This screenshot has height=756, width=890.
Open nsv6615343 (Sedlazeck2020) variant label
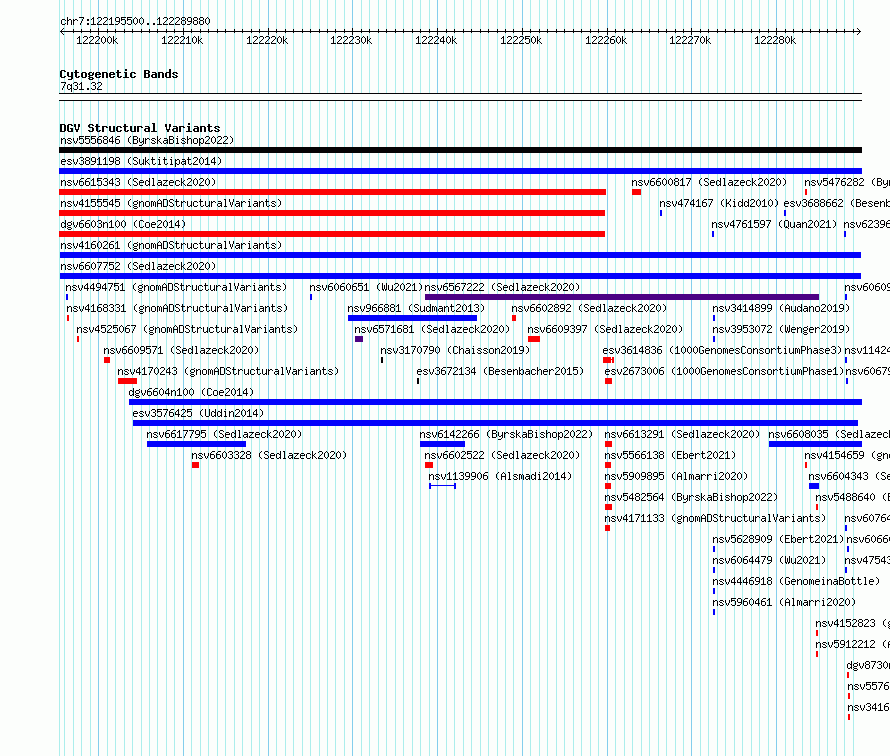[138, 182]
